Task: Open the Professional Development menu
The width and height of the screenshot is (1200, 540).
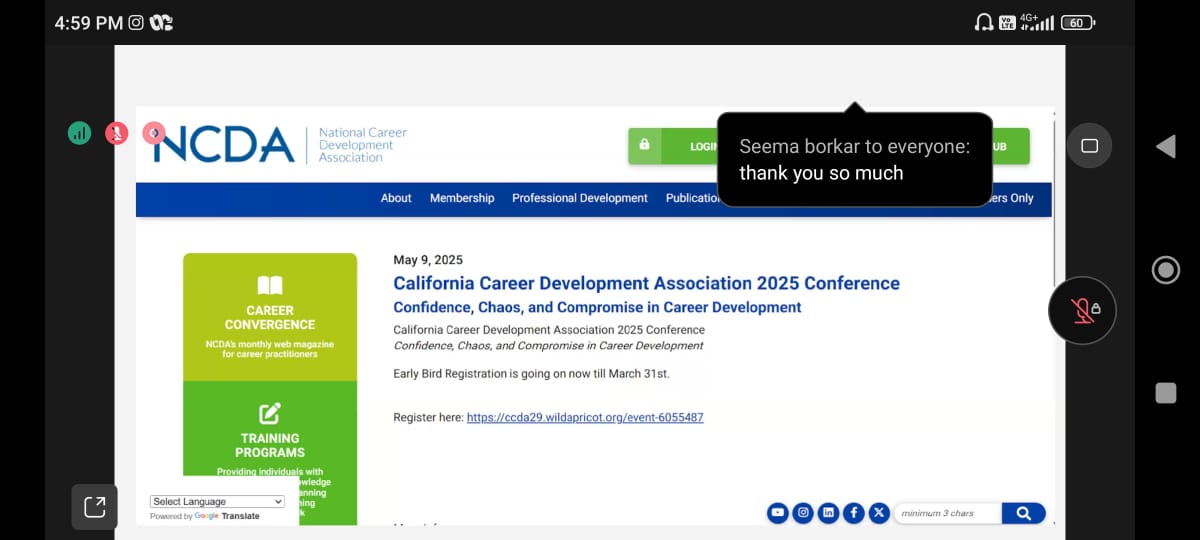Action: tap(580, 198)
